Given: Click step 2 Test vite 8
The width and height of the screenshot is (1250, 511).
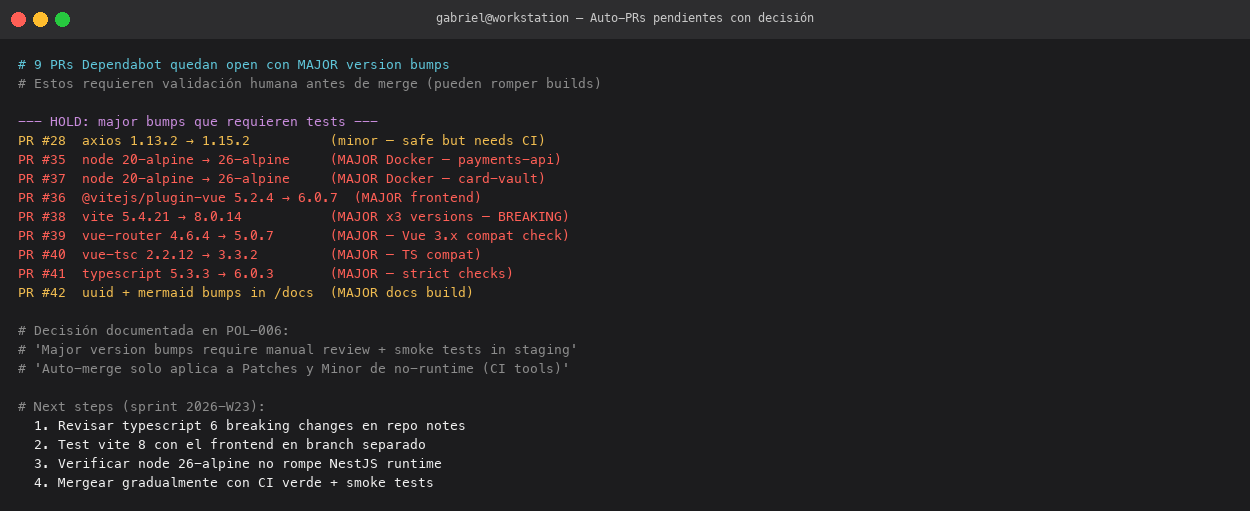Looking at the screenshot, I should (230, 445).
